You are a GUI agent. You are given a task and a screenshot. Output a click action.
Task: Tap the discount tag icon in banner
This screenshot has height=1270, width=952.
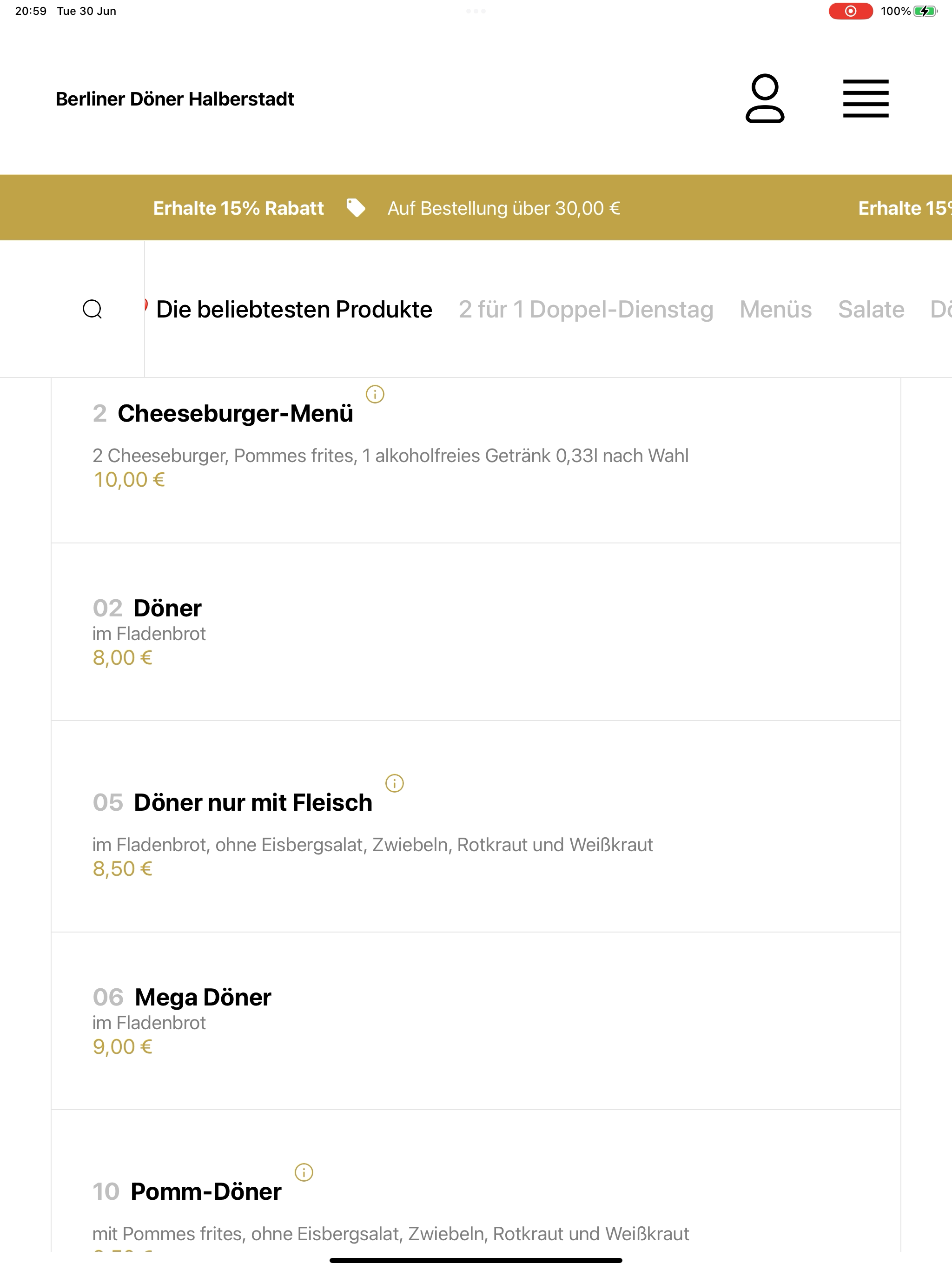[356, 208]
